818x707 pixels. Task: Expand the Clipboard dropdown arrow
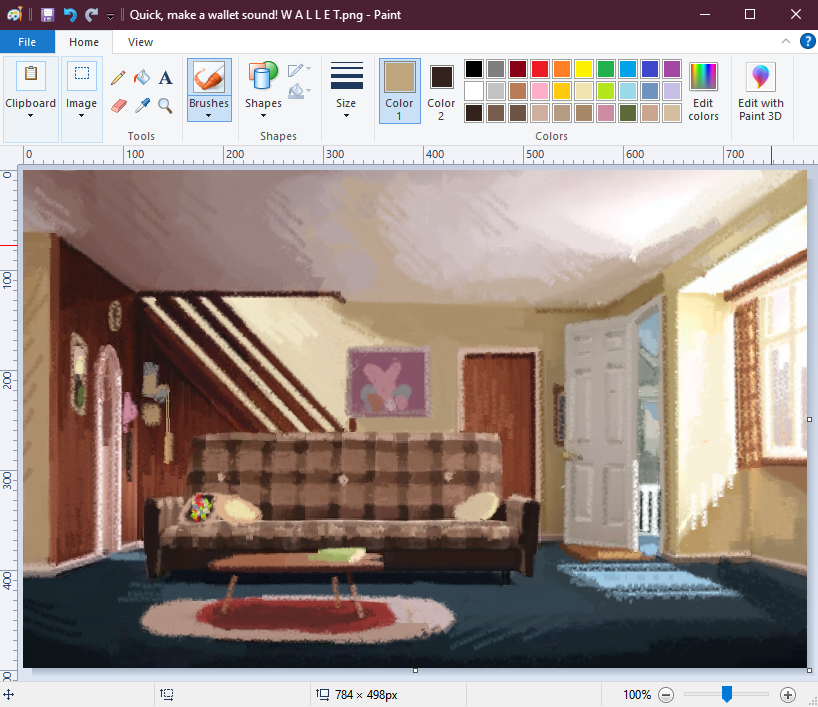pos(30,116)
